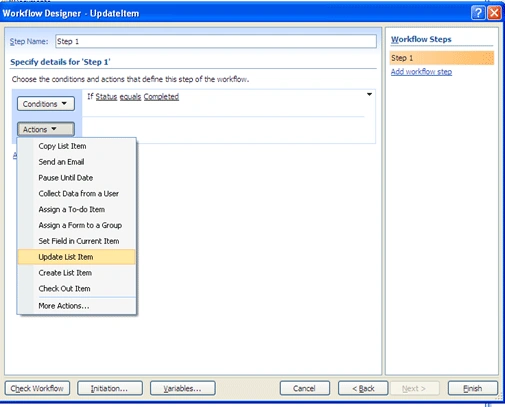Click the Completed value link
The height and width of the screenshot is (407, 505).
point(161,97)
